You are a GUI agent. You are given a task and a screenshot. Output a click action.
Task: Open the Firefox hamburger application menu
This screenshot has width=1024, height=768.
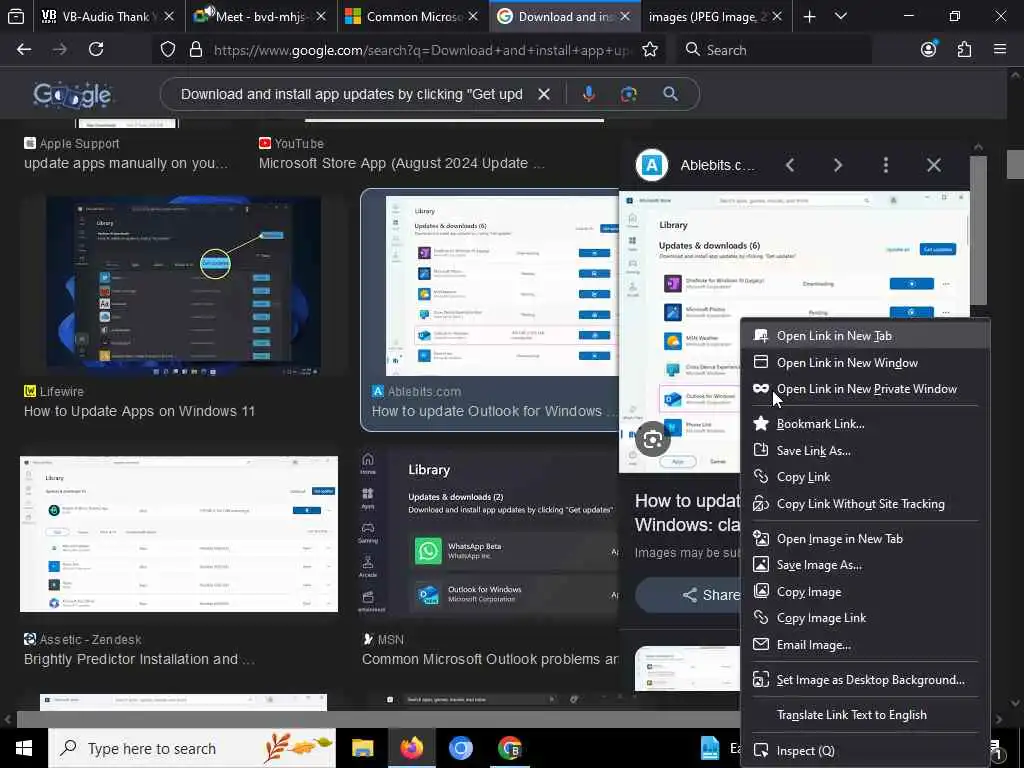[1000, 50]
